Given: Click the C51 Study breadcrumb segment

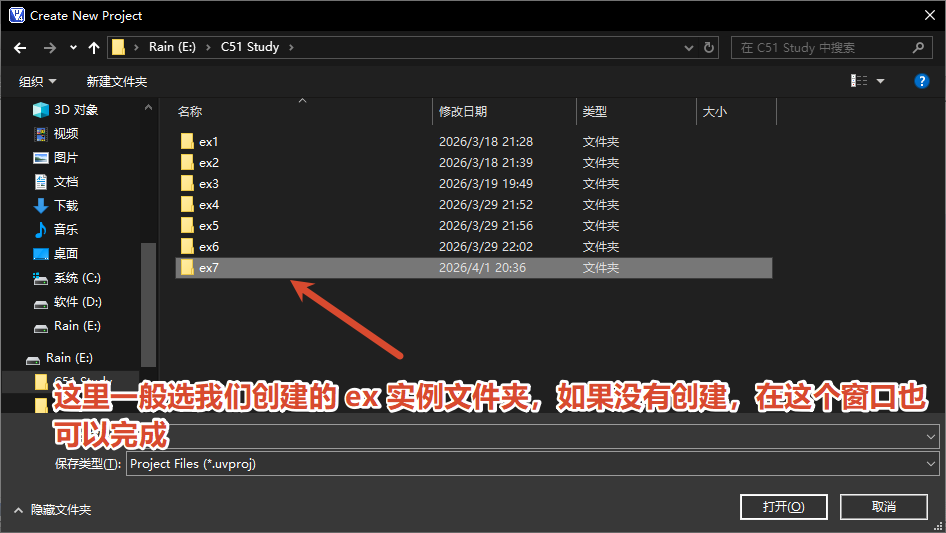Looking at the screenshot, I should click(x=250, y=47).
